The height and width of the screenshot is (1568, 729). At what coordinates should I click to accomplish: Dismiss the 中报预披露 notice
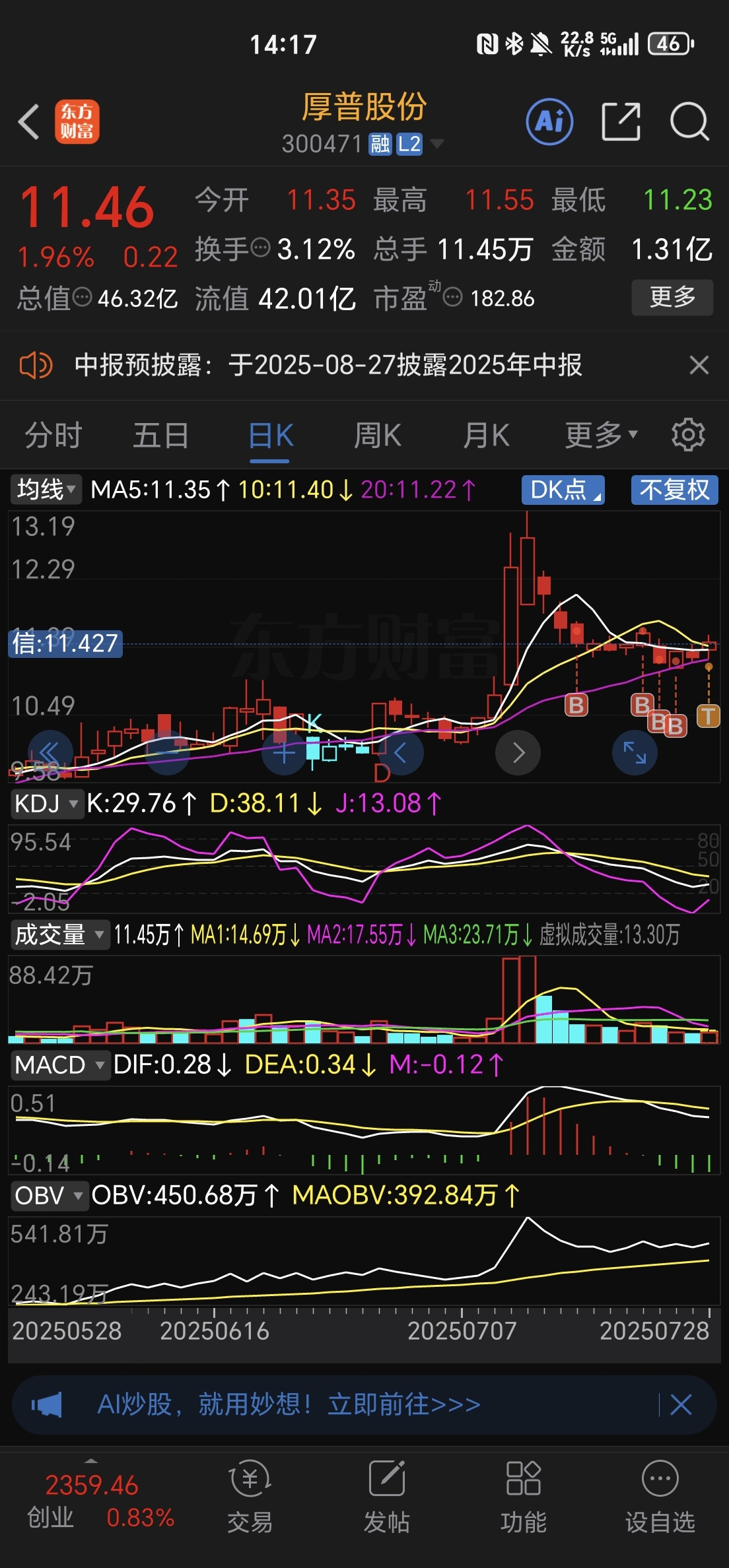699,365
